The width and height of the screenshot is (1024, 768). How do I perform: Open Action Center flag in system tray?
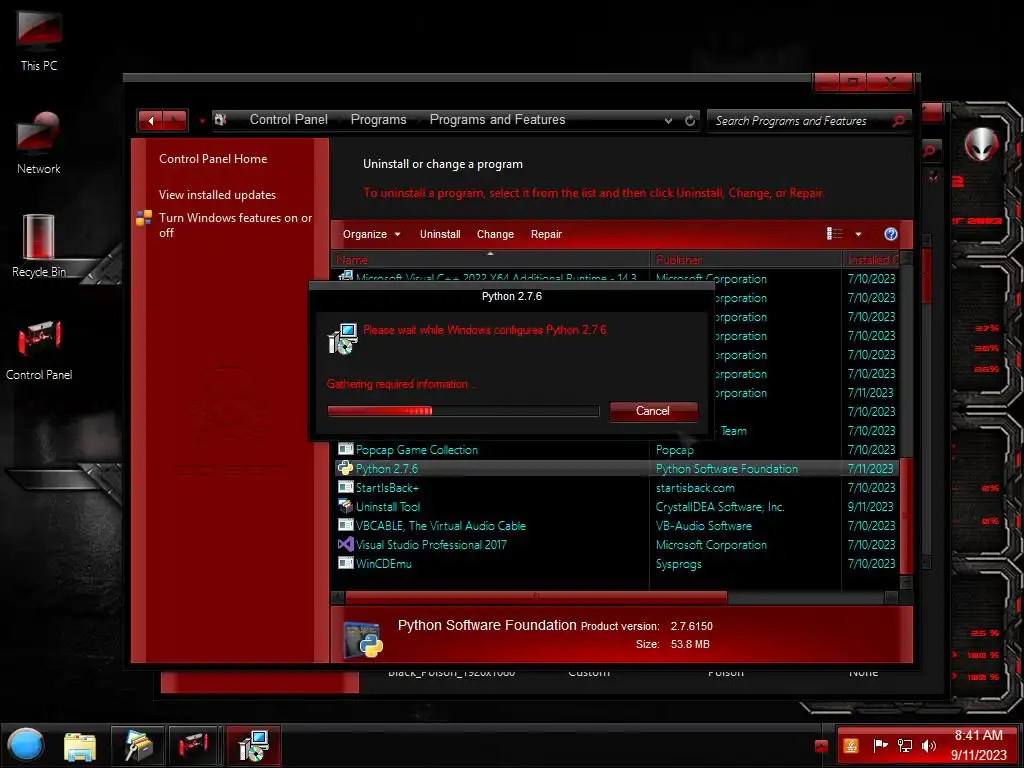[x=880, y=746]
